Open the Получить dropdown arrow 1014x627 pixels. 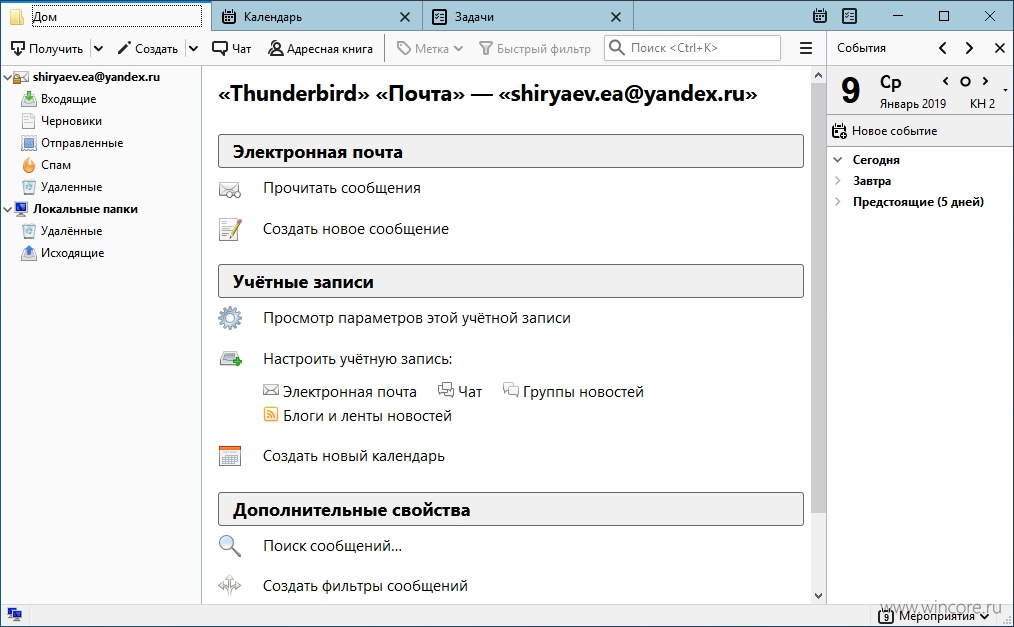98,48
